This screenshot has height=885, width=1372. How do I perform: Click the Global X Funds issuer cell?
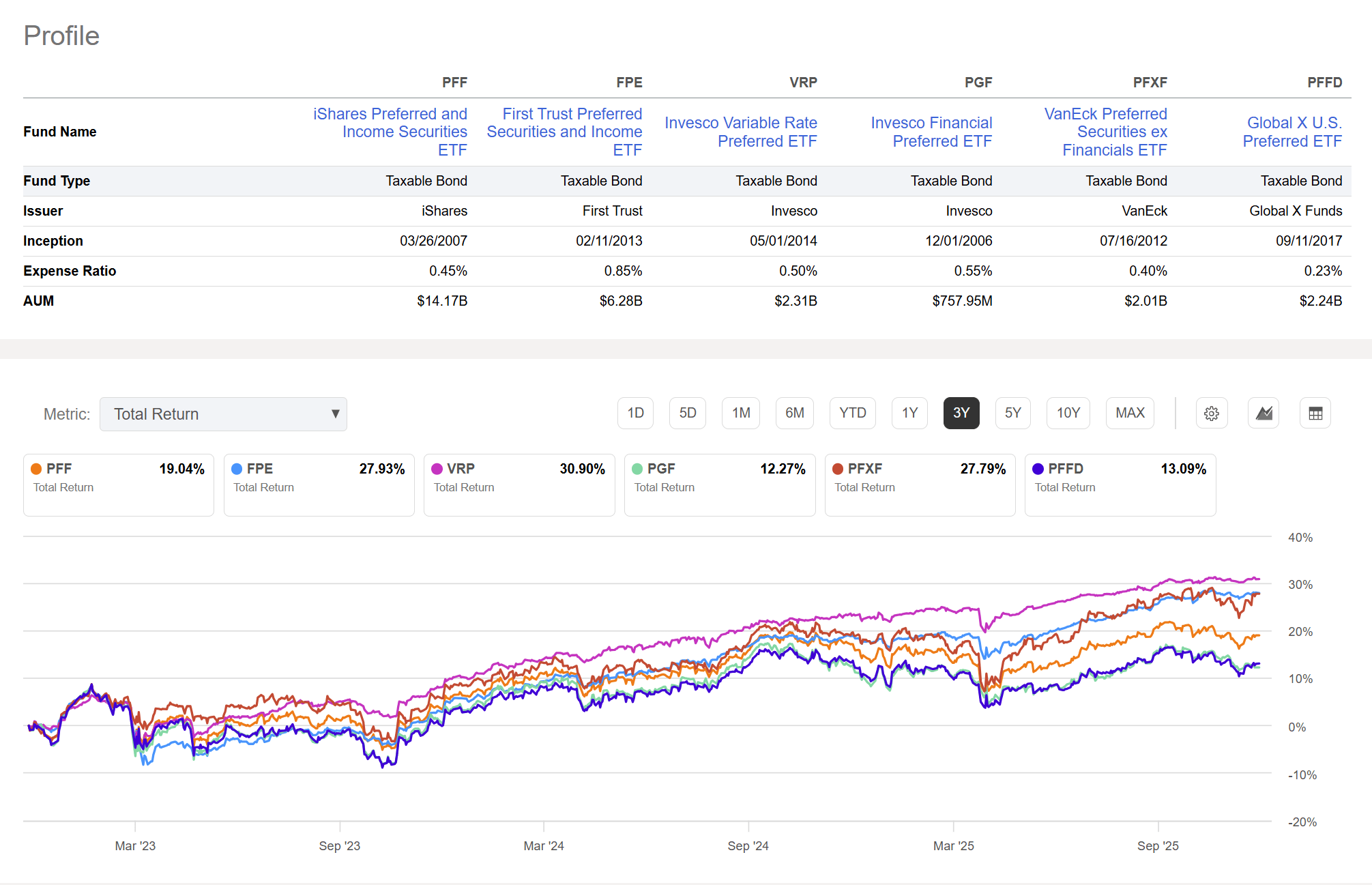point(1296,211)
